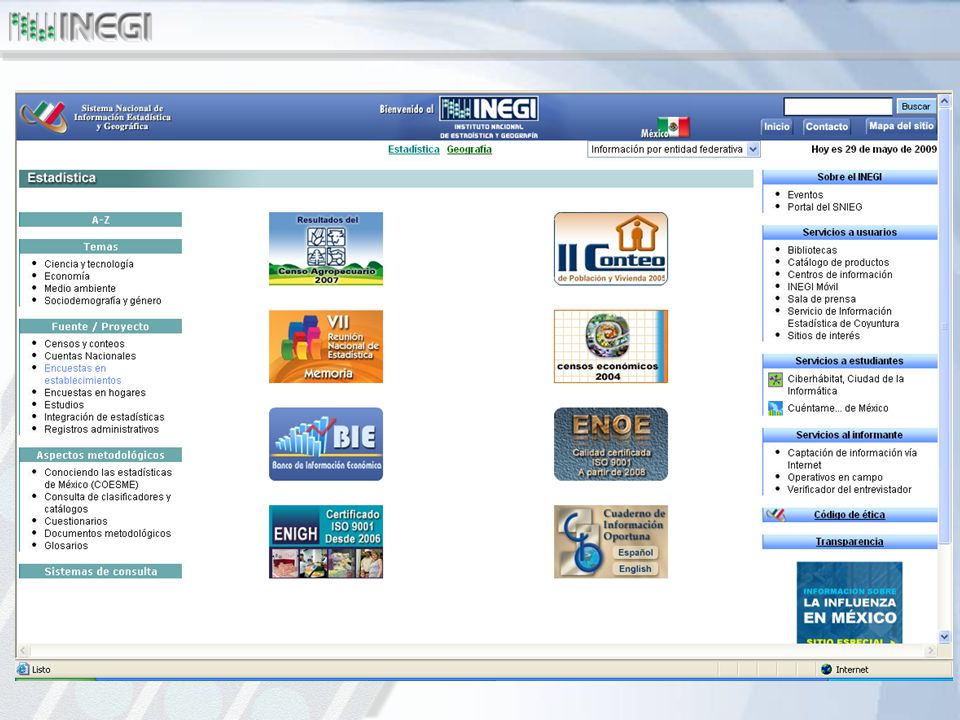Open the Censo Agropecuario 2007 banner
The width and height of the screenshot is (960, 720).
click(326, 249)
